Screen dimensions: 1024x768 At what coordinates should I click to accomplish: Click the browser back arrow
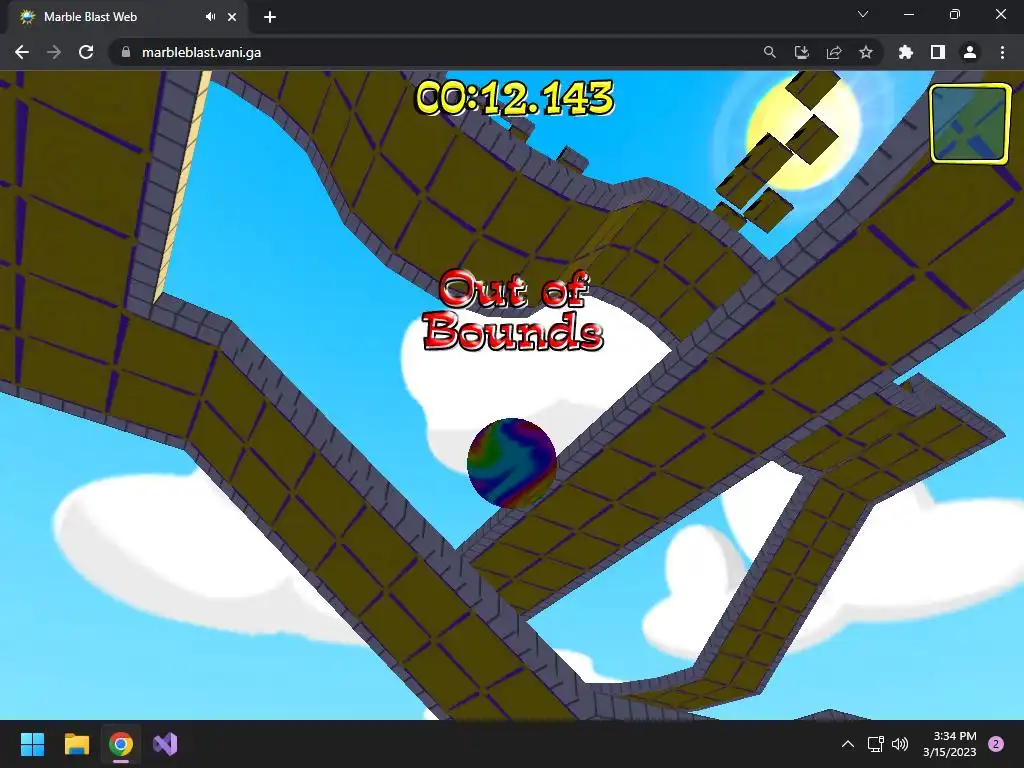coord(22,52)
